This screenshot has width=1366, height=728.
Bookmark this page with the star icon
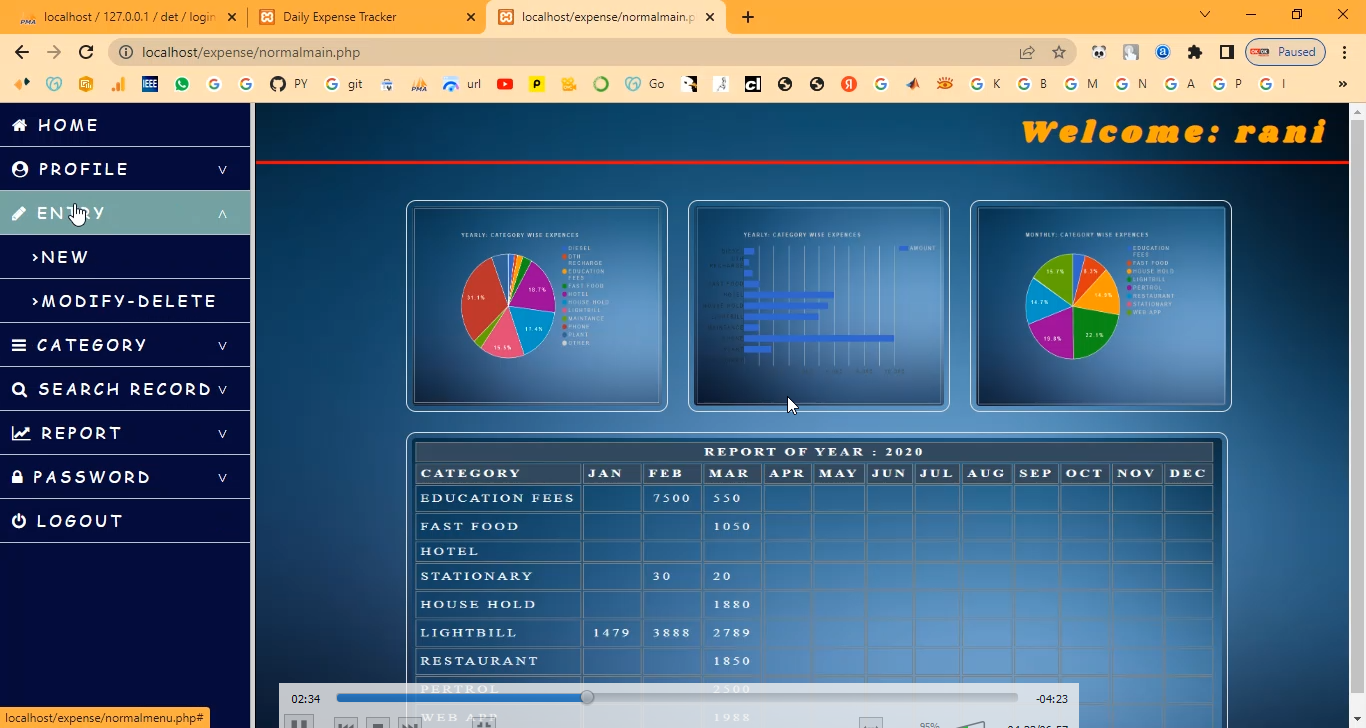point(1059,52)
